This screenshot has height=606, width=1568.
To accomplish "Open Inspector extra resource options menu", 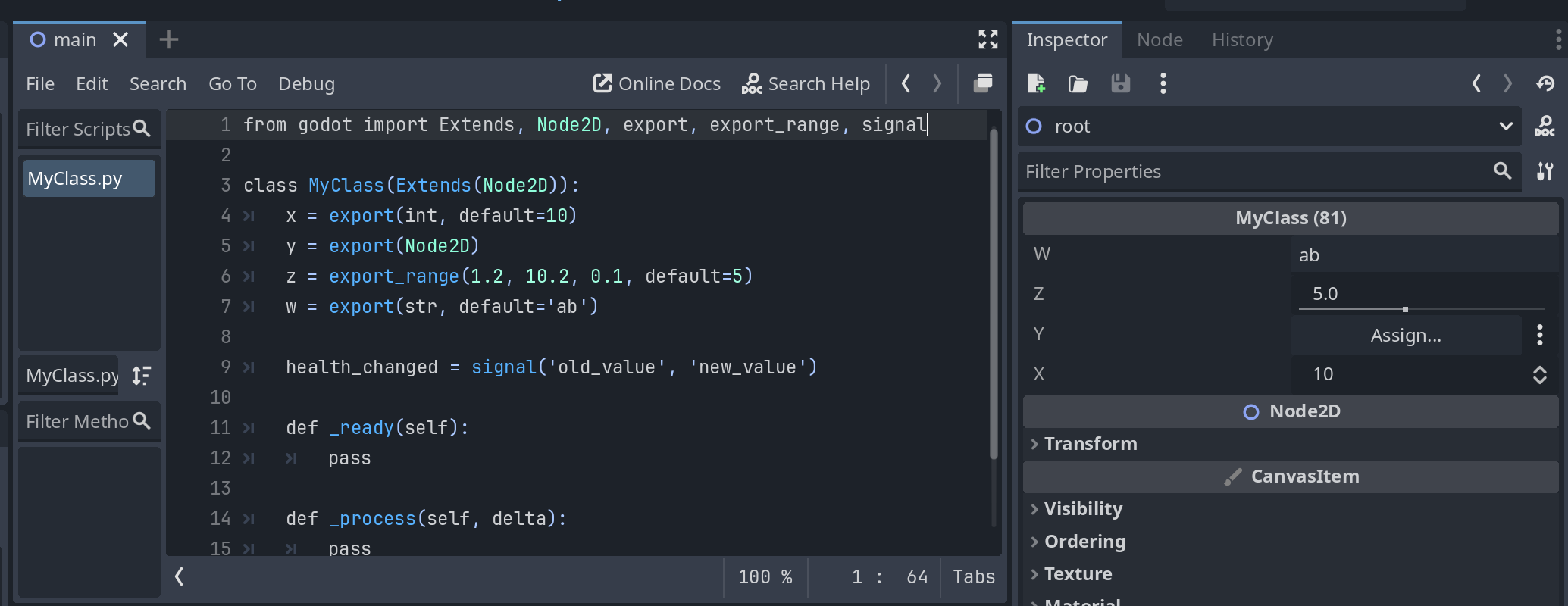I will point(1163,83).
